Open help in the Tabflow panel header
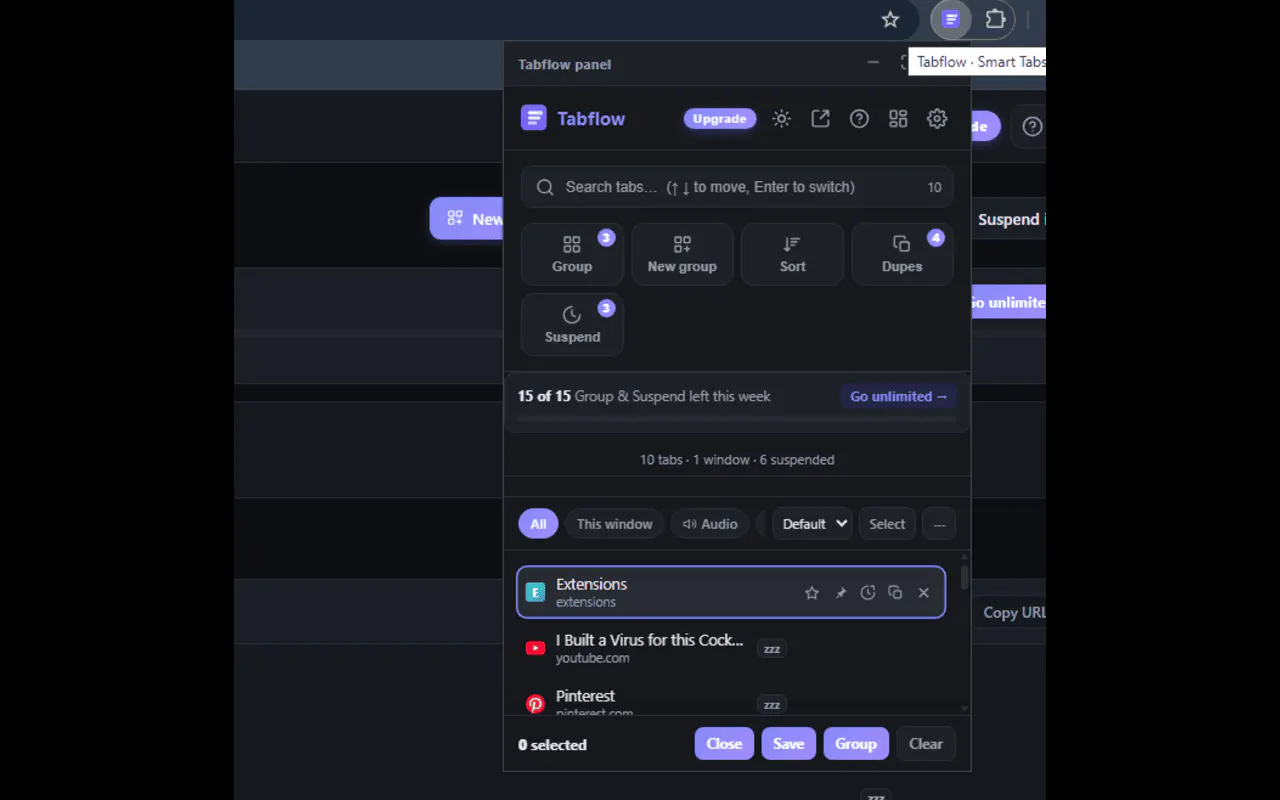Image resolution: width=1280 pixels, height=800 pixels. pyautogui.click(x=859, y=119)
